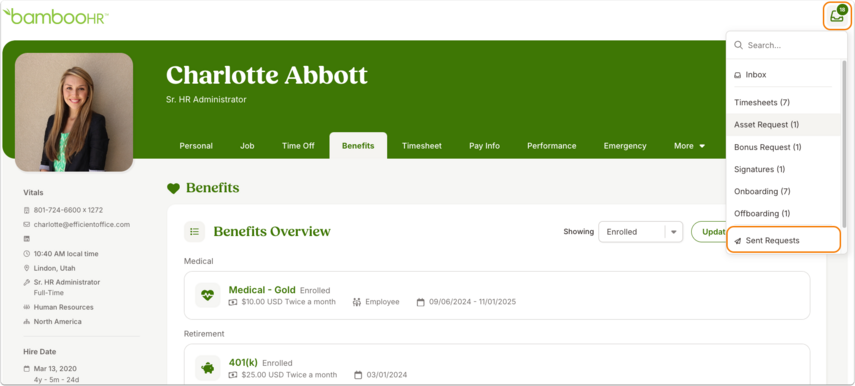Click the Human Resources department text
This screenshot has height=386, width=855.
pos(63,307)
